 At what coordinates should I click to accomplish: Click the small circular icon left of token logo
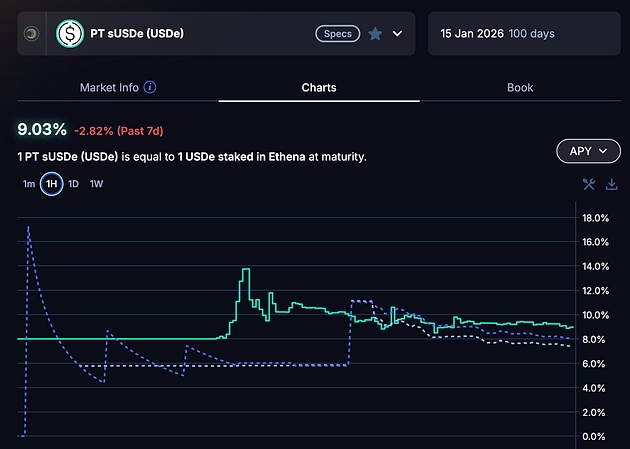32,34
